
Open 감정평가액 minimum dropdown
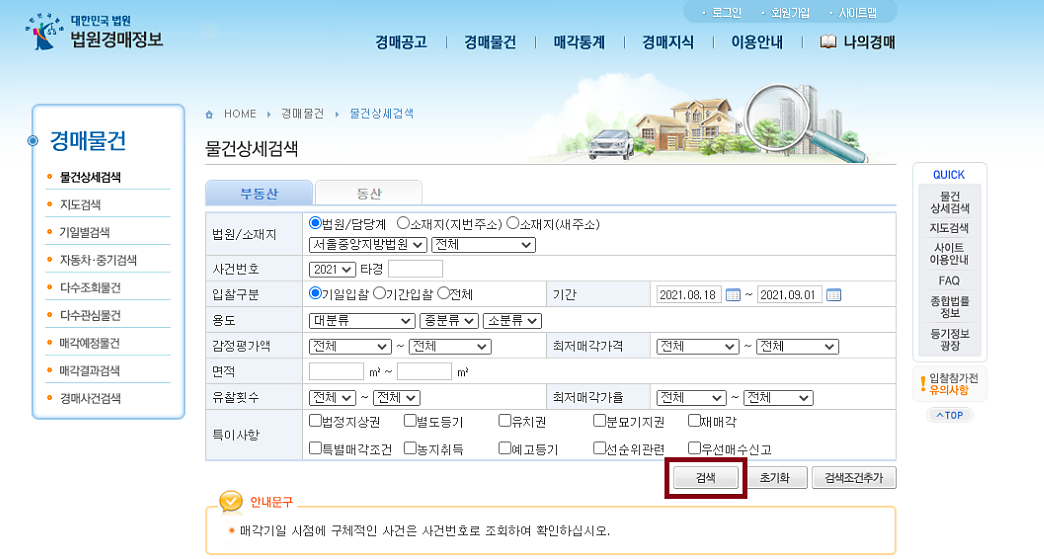(x=350, y=347)
